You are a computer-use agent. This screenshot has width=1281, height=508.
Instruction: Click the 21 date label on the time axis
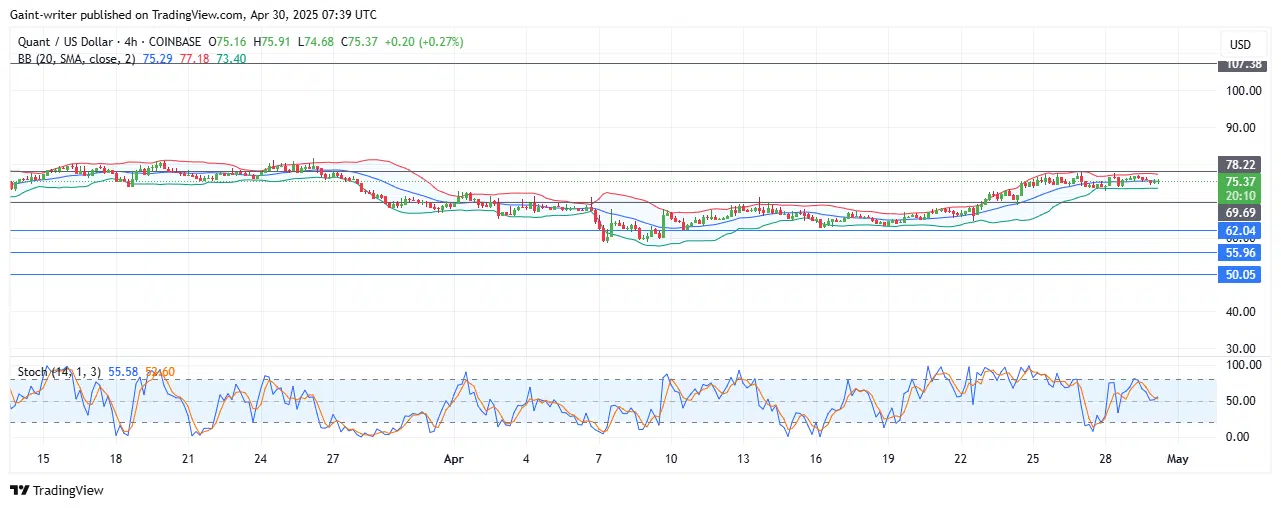click(188, 459)
